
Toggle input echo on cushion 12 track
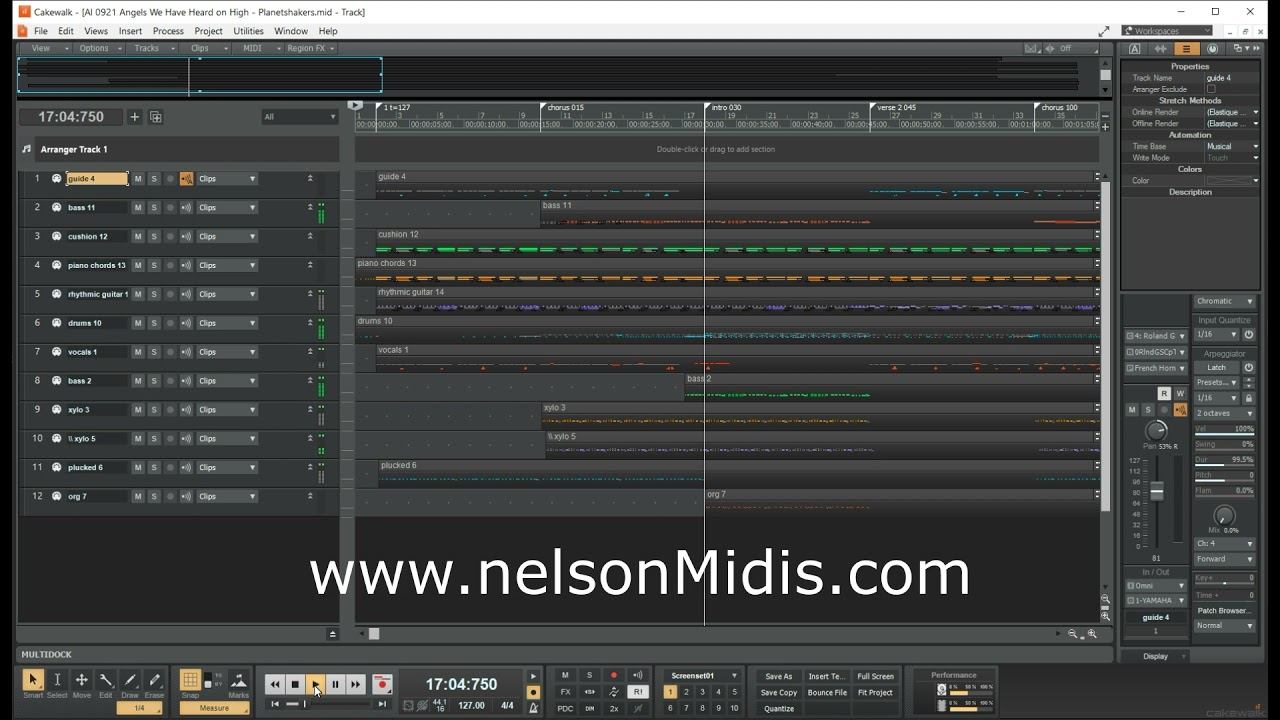point(186,237)
